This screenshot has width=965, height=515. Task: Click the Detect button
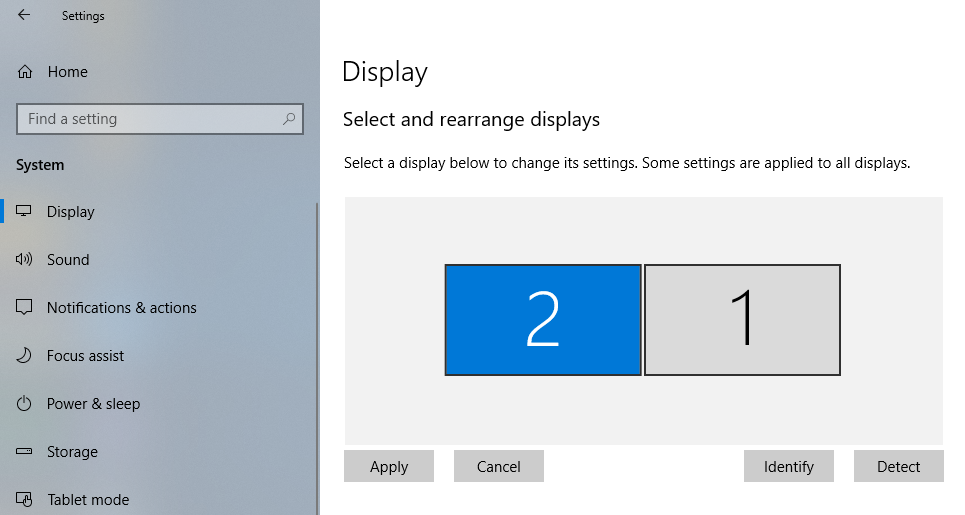point(899,466)
